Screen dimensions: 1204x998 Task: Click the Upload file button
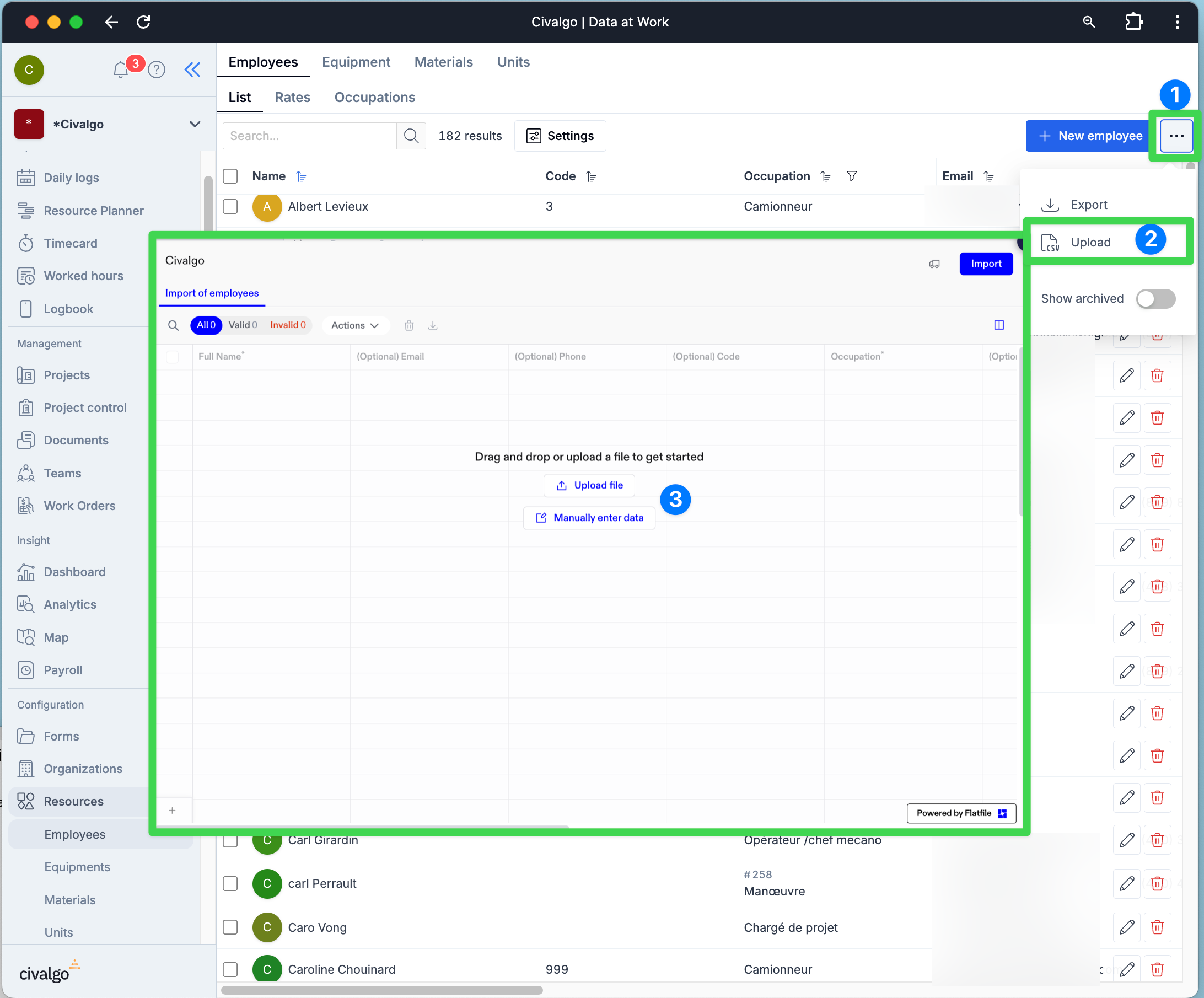point(589,485)
